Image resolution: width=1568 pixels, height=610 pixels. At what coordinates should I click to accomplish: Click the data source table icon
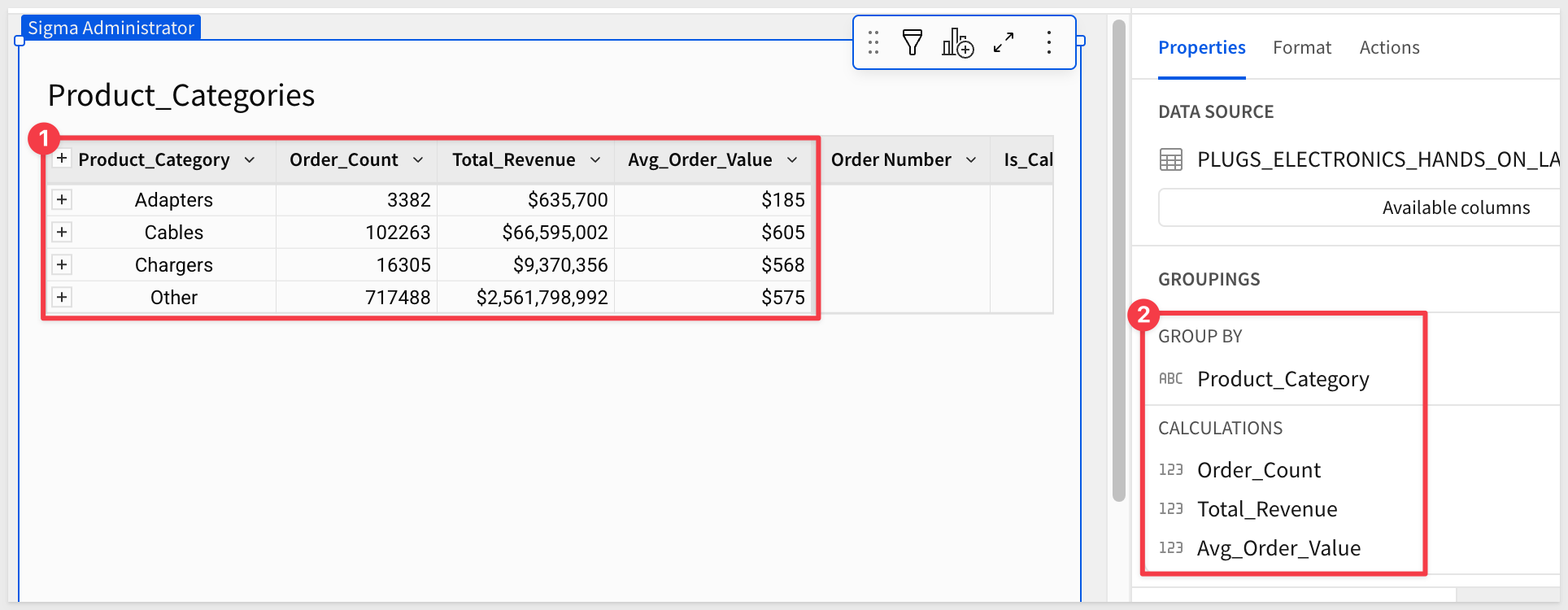click(x=1170, y=159)
